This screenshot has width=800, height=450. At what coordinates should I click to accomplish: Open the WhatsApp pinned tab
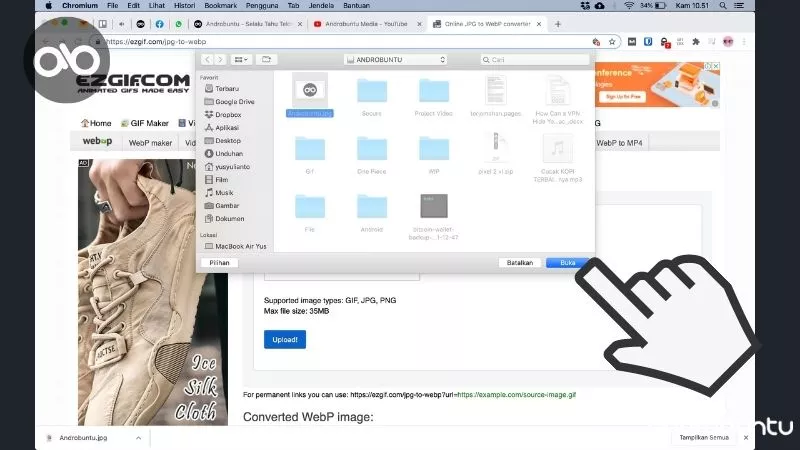pyautogui.click(x=178, y=24)
